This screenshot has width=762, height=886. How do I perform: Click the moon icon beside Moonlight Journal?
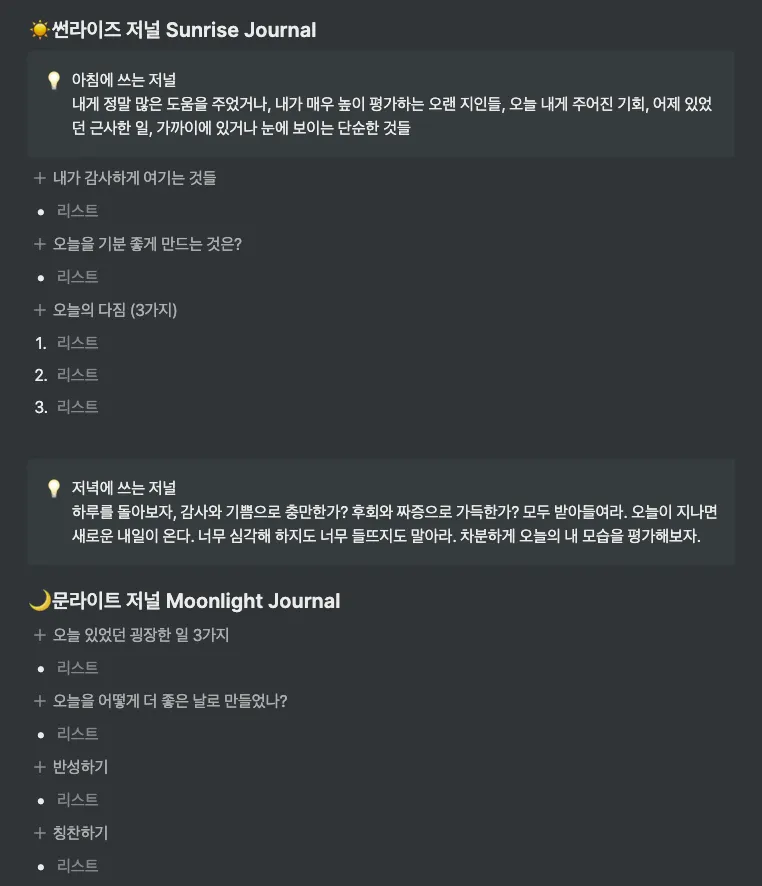[x=40, y=600]
